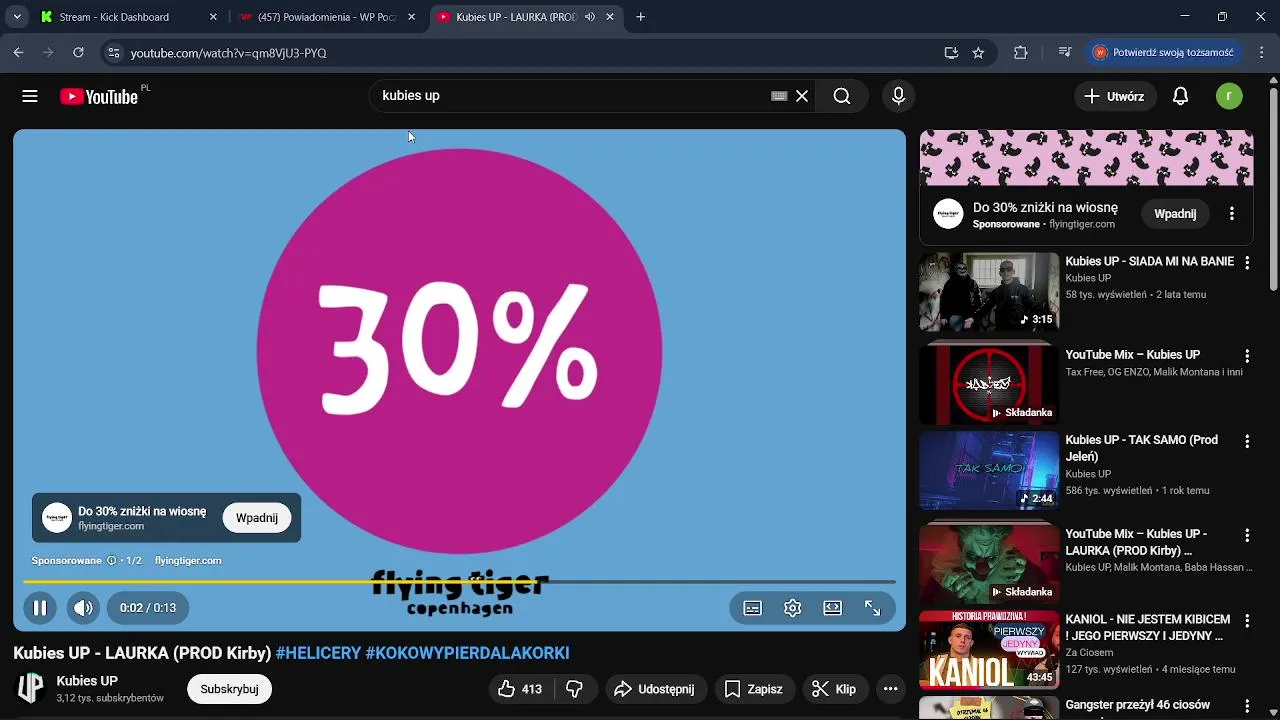
Task: Click the Utwórz create button
Action: tap(1115, 96)
